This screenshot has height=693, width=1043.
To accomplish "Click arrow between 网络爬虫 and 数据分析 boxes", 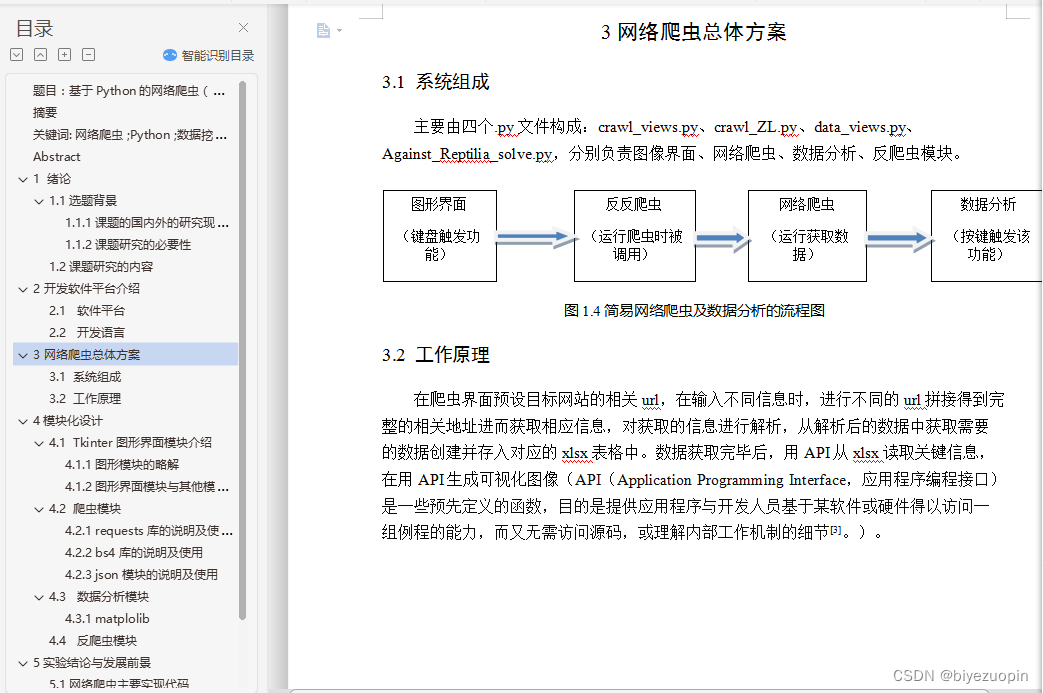I will [x=899, y=239].
